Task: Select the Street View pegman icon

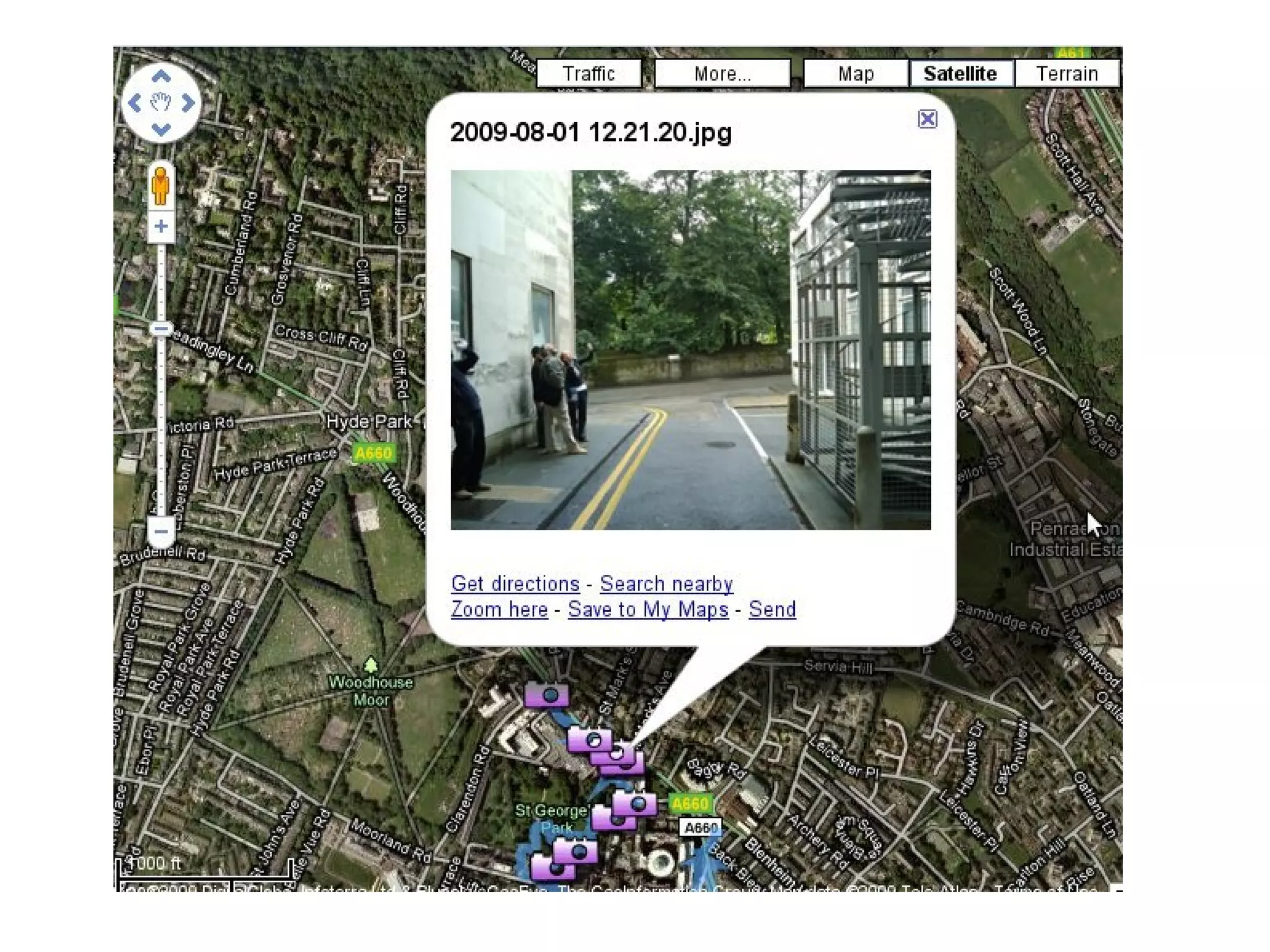Action: [x=161, y=185]
